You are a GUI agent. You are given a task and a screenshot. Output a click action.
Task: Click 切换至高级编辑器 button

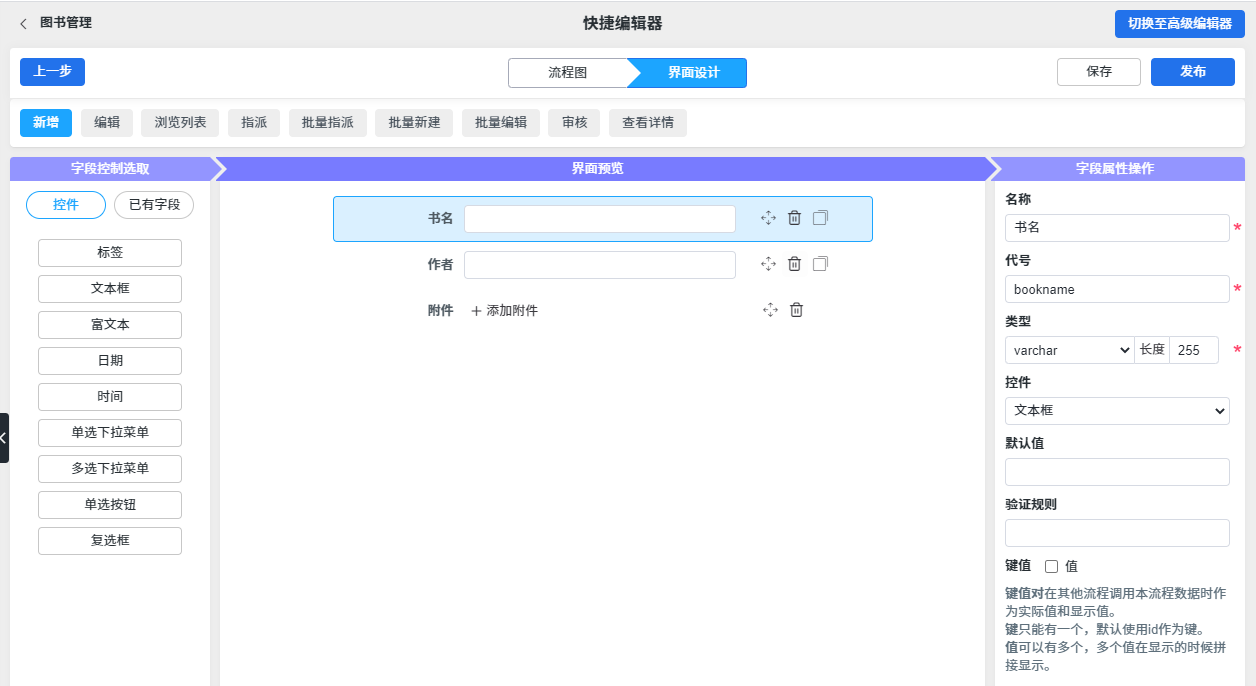[1179, 24]
